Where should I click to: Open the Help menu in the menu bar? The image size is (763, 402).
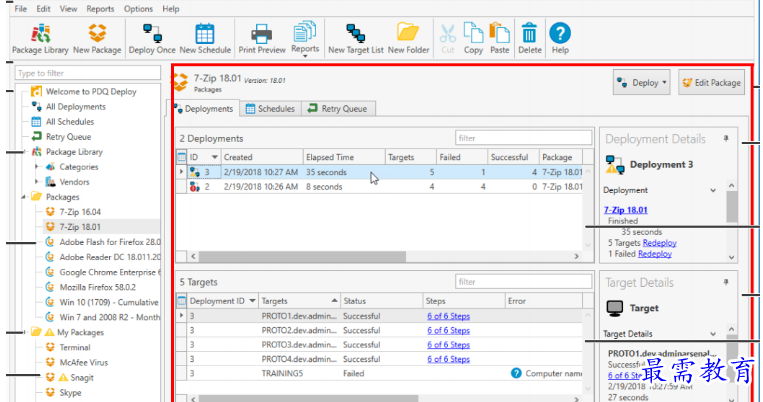click(x=171, y=9)
